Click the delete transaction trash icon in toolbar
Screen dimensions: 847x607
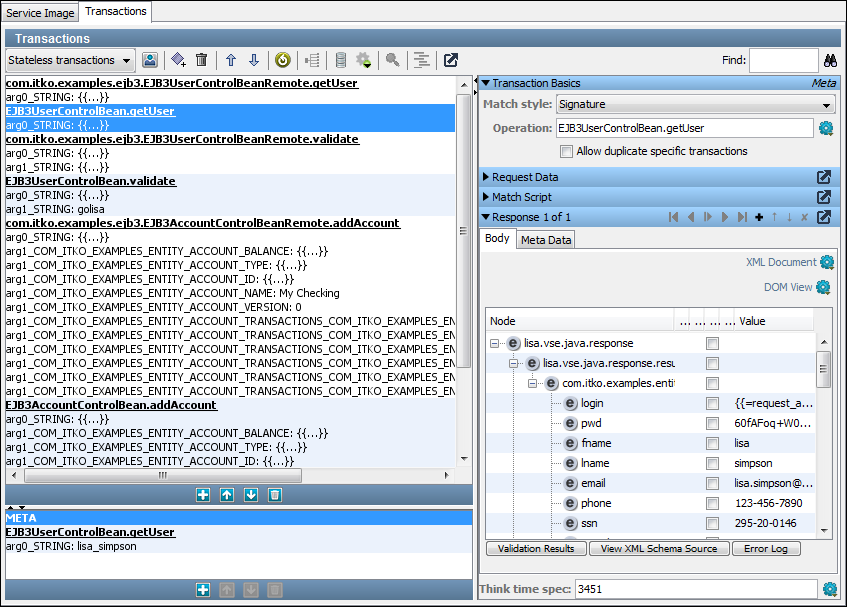[201, 61]
